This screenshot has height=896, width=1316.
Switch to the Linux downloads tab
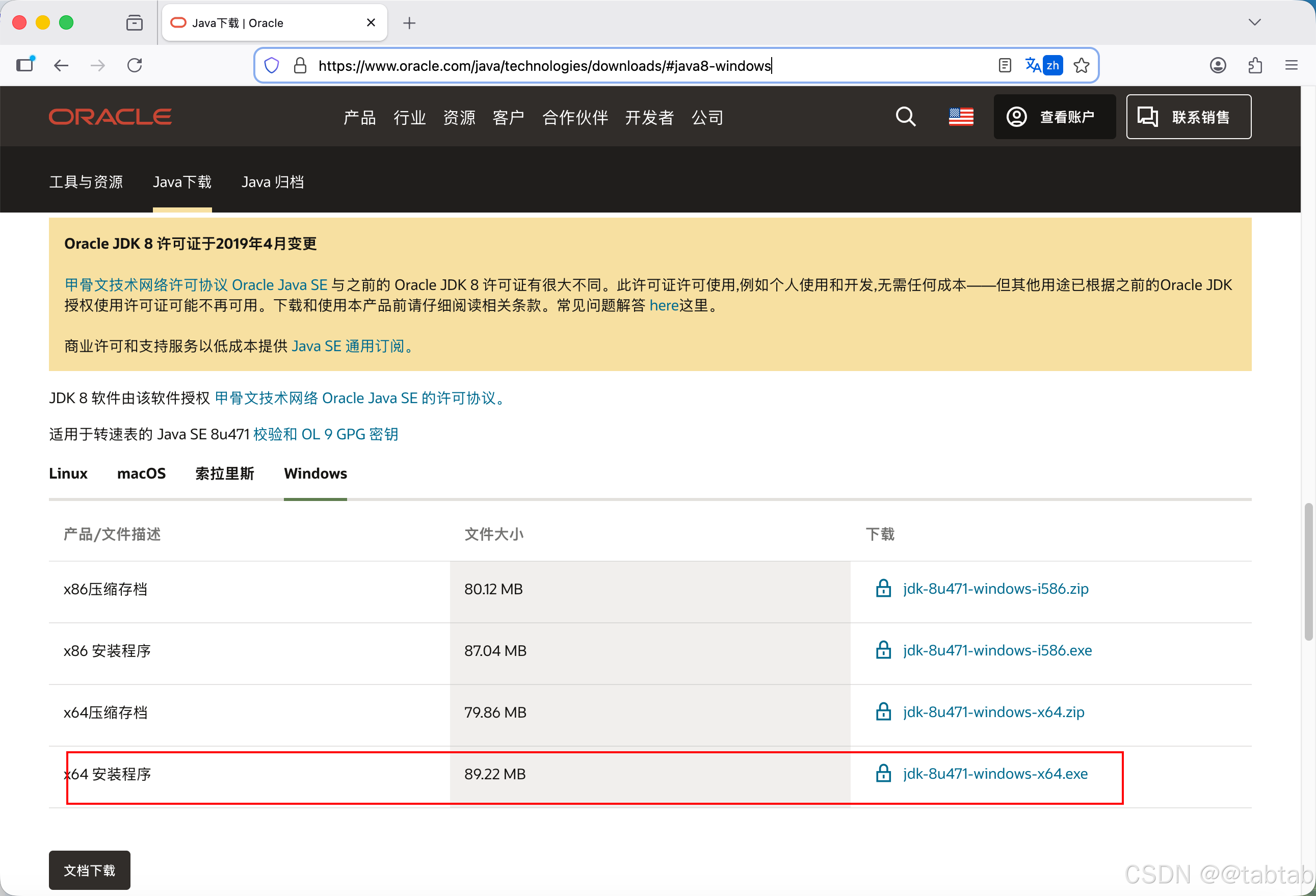(x=68, y=473)
